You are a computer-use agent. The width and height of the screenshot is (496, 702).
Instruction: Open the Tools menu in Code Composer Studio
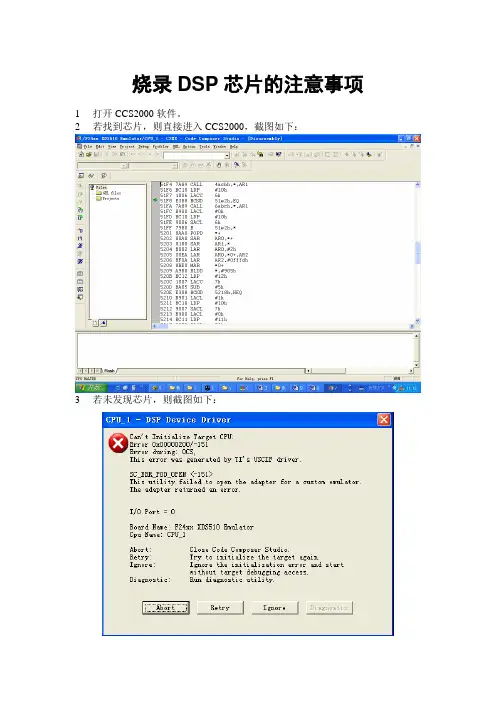tap(204, 146)
